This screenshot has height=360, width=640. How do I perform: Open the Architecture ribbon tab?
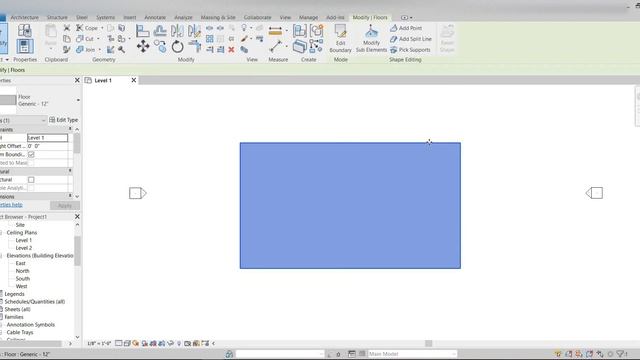click(x=24, y=18)
